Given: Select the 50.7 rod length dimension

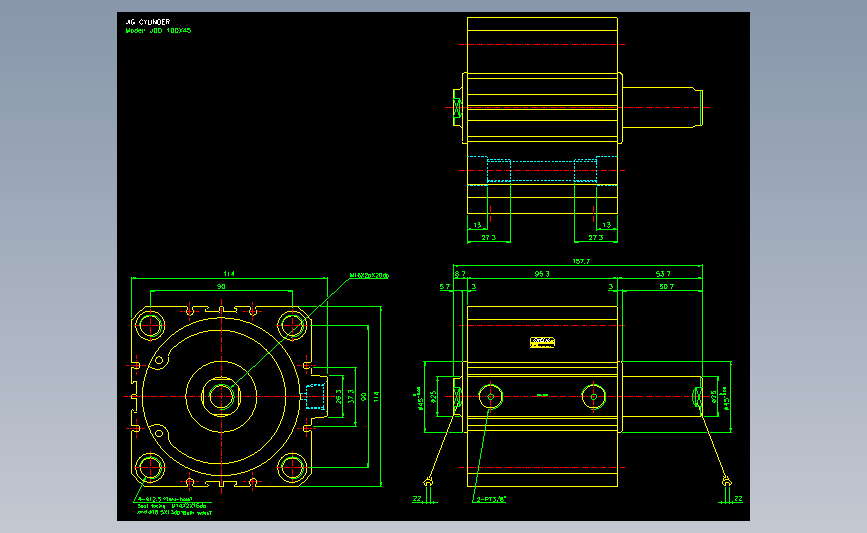Looking at the screenshot, I should (666, 286).
